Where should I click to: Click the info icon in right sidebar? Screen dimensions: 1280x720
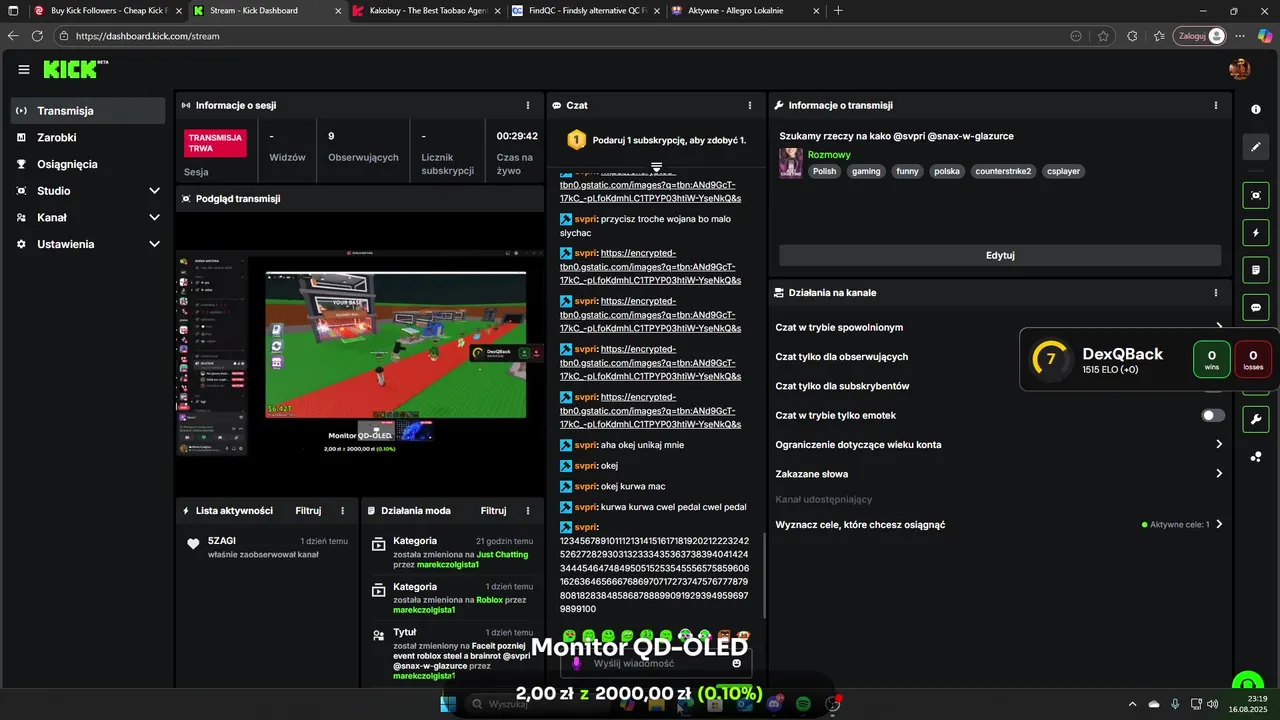tap(1256, 109)
